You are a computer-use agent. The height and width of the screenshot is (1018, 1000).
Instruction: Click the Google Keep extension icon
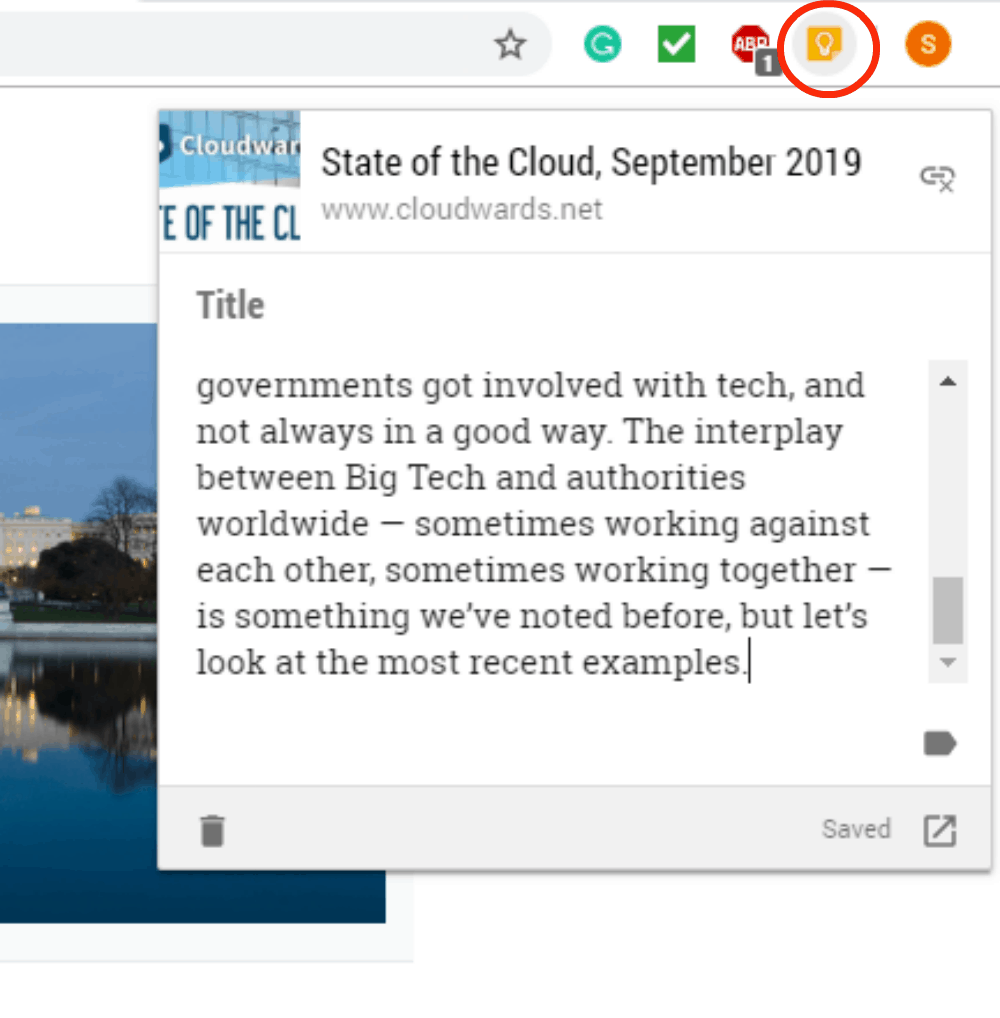click(824, 45)
